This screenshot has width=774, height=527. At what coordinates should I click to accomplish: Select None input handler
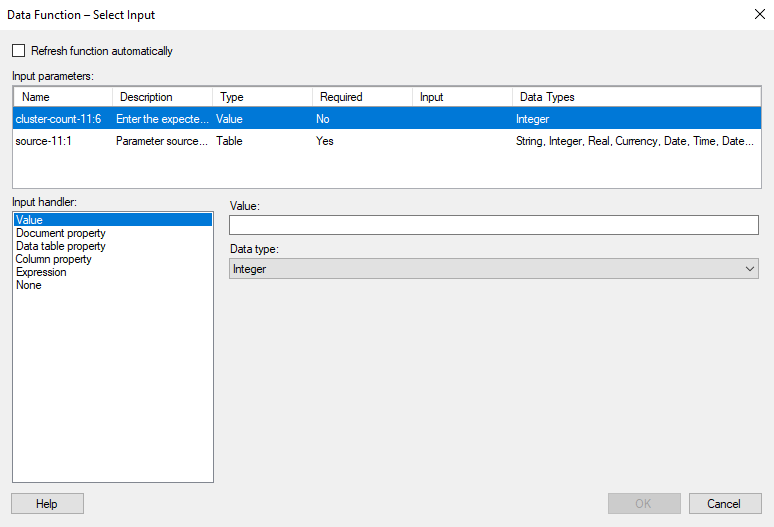point(113,285)
